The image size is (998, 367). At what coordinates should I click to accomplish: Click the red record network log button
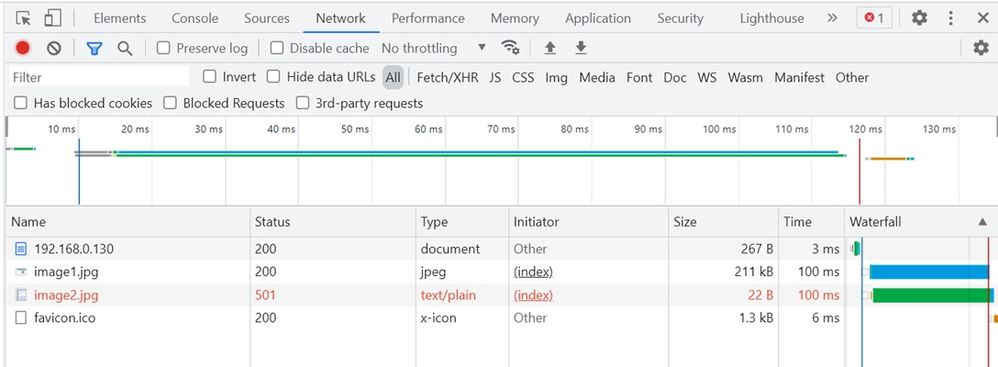coord(23,48)
